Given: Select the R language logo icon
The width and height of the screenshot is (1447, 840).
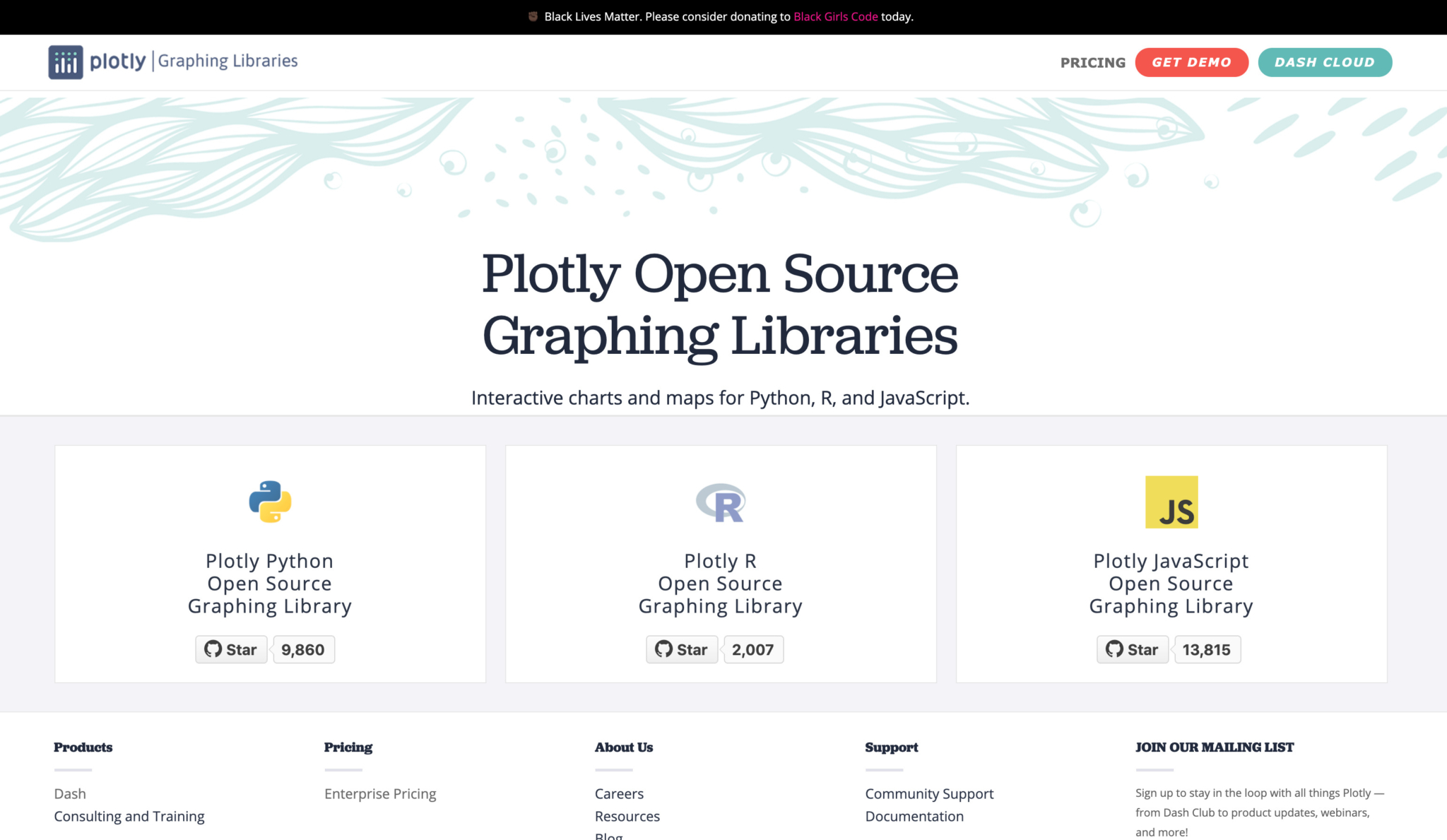Looking at the screenshot, I should pos(720,502).
